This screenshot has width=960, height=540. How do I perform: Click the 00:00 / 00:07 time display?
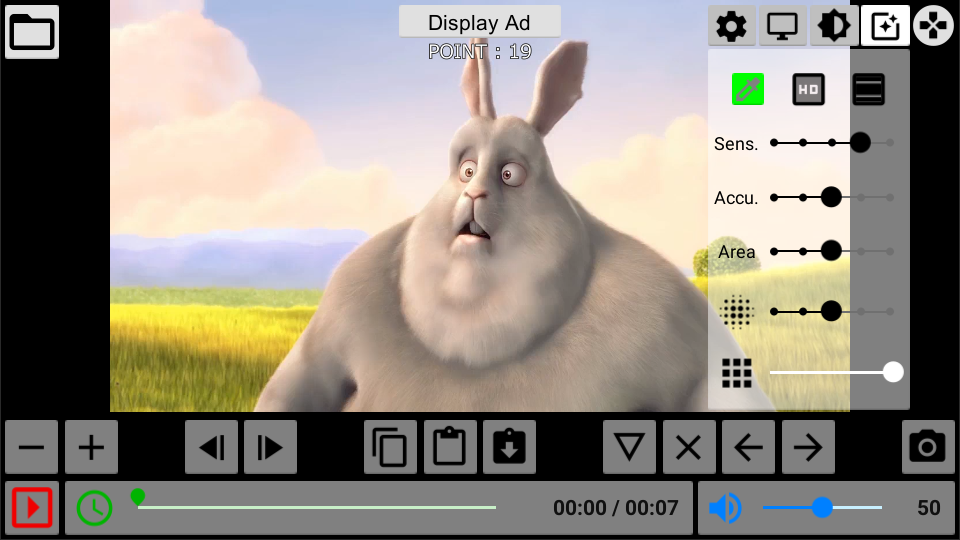[x=615, y=508]
